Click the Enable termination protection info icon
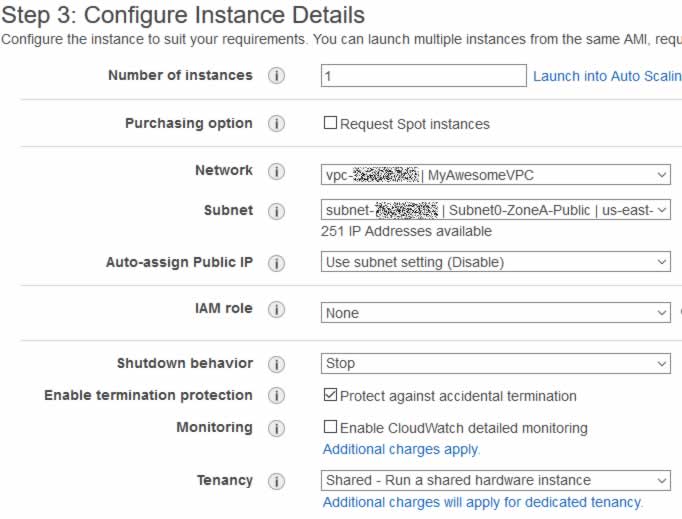Viewport: 682px width, 519px height. coord(276,395)
